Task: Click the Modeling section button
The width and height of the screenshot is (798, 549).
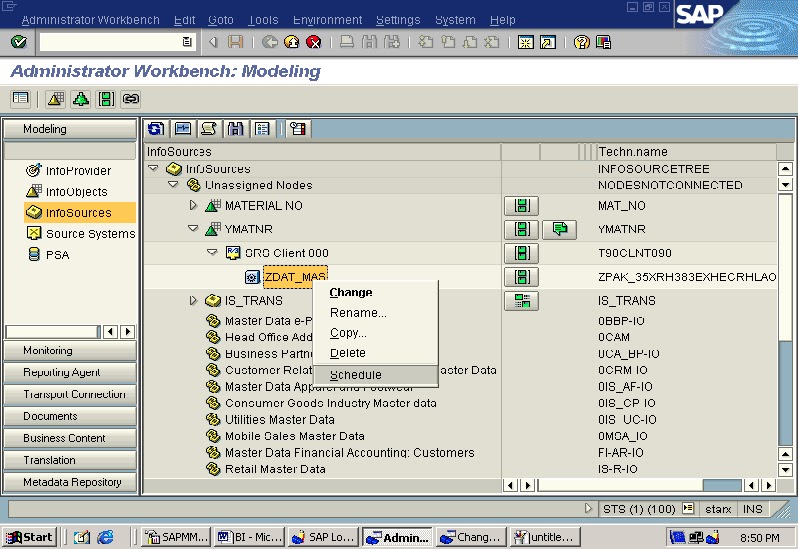Action: 70,129
